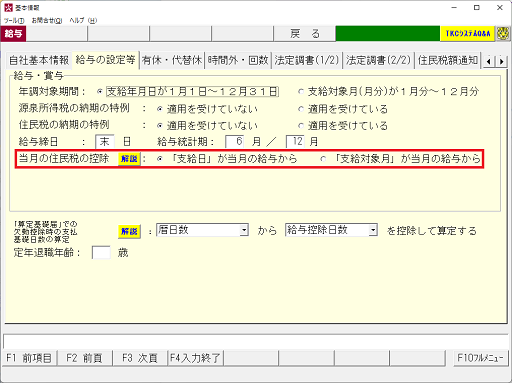Switch to 有休・代替休 tab
The height and width of the screenshot is (383, 512).
coord(172,60)
